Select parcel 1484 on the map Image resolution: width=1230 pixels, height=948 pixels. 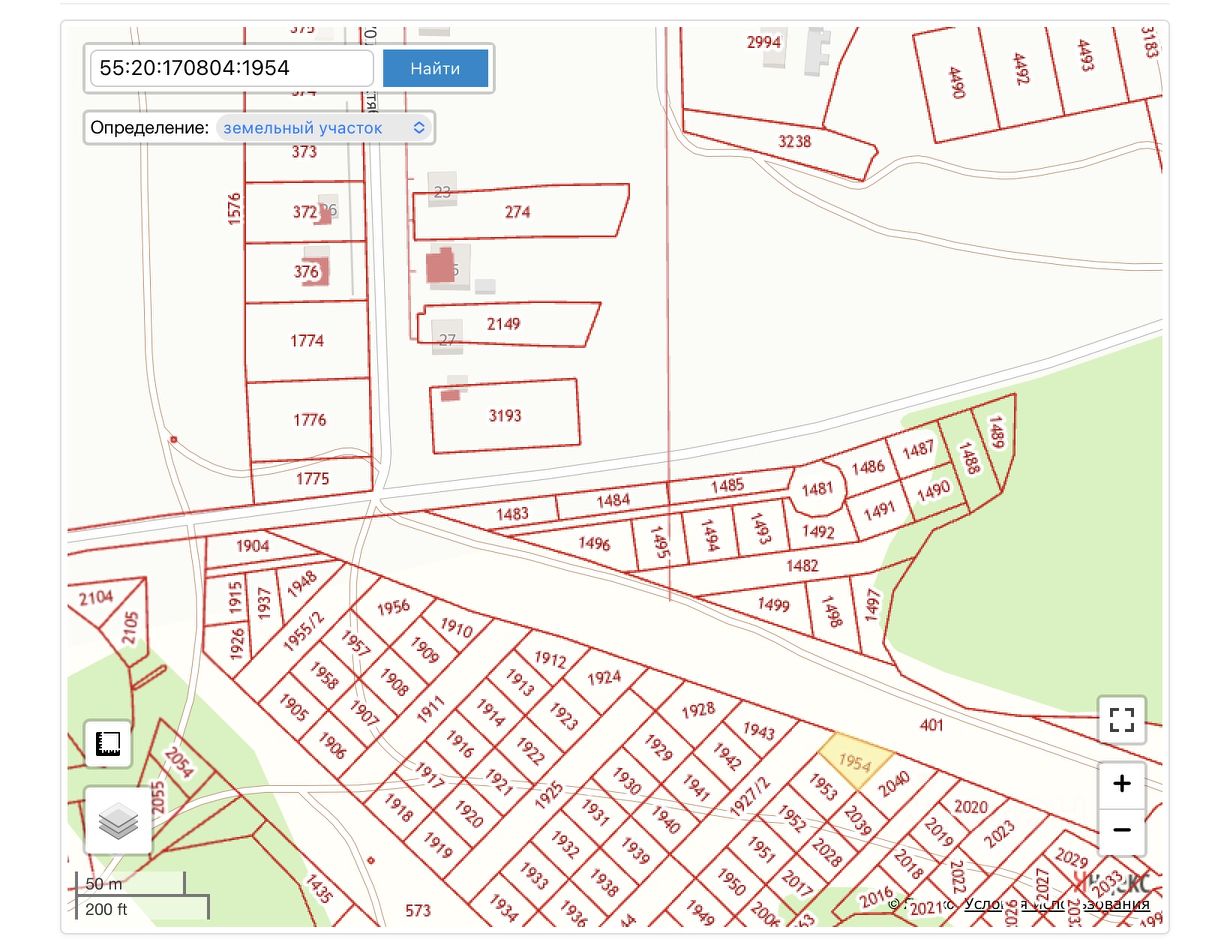click(x=614, y=500)
